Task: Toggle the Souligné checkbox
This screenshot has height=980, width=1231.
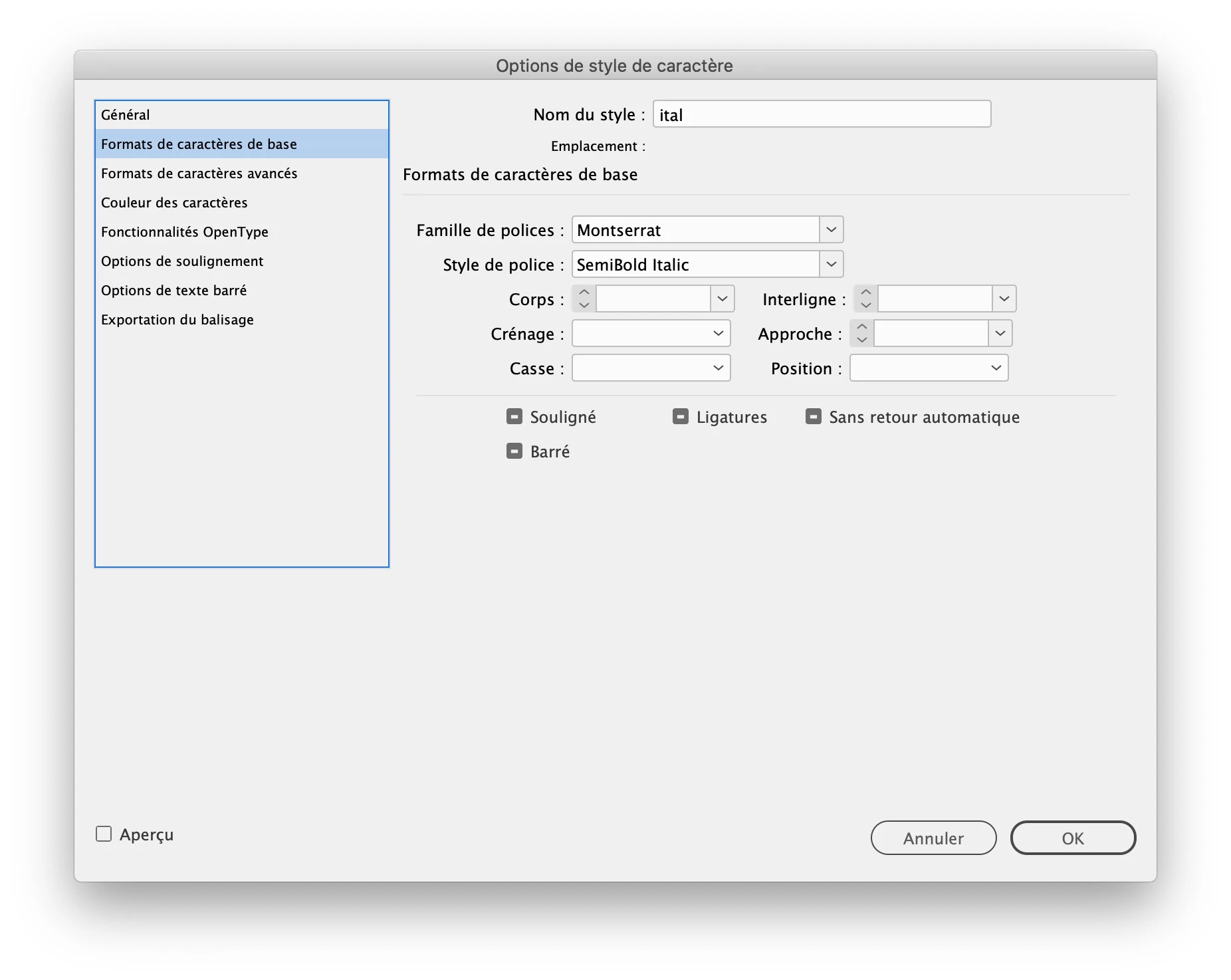Action: [x=514, y=417]
